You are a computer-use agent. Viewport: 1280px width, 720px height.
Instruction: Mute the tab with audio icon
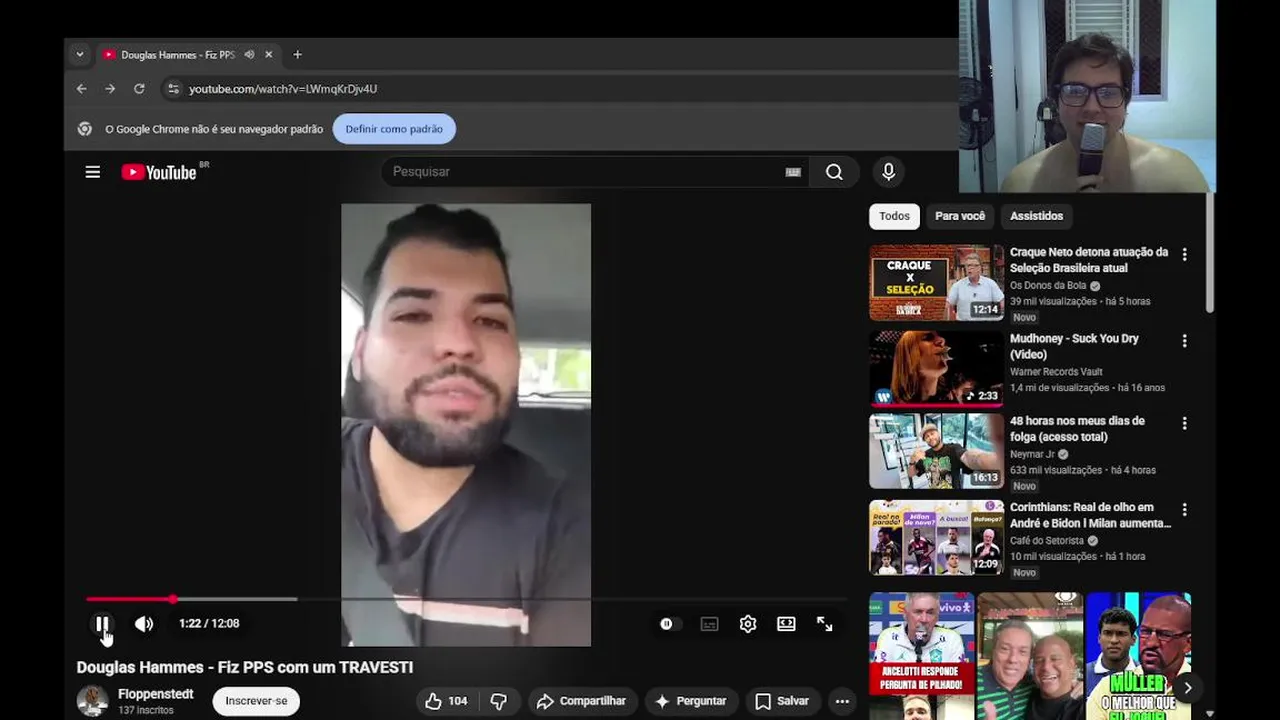click(249, 55)
